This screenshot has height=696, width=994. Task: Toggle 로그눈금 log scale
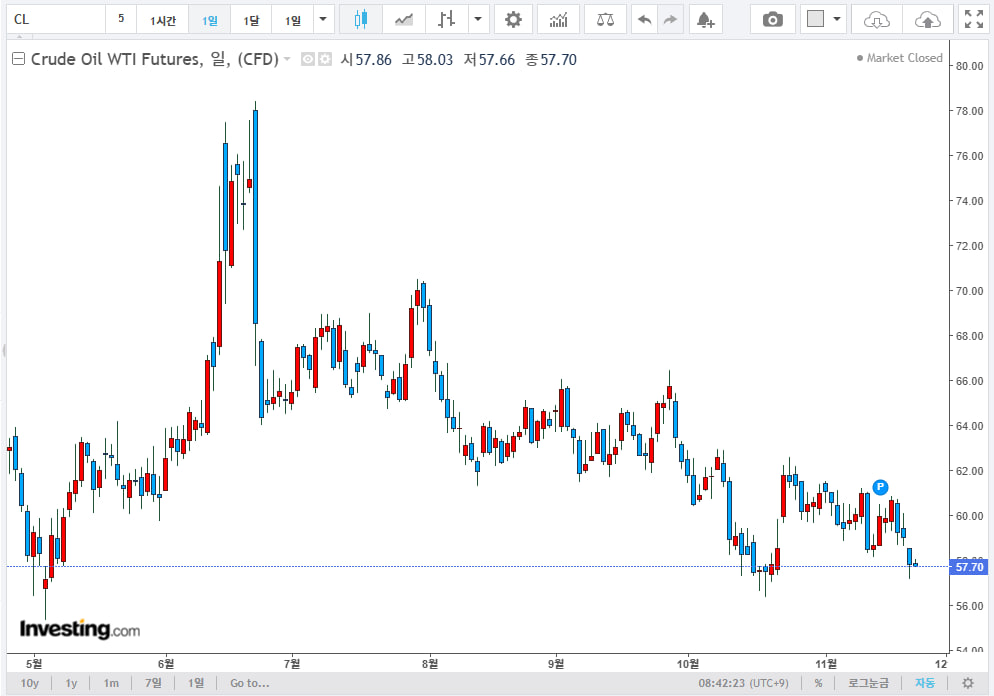coord(868,683)
